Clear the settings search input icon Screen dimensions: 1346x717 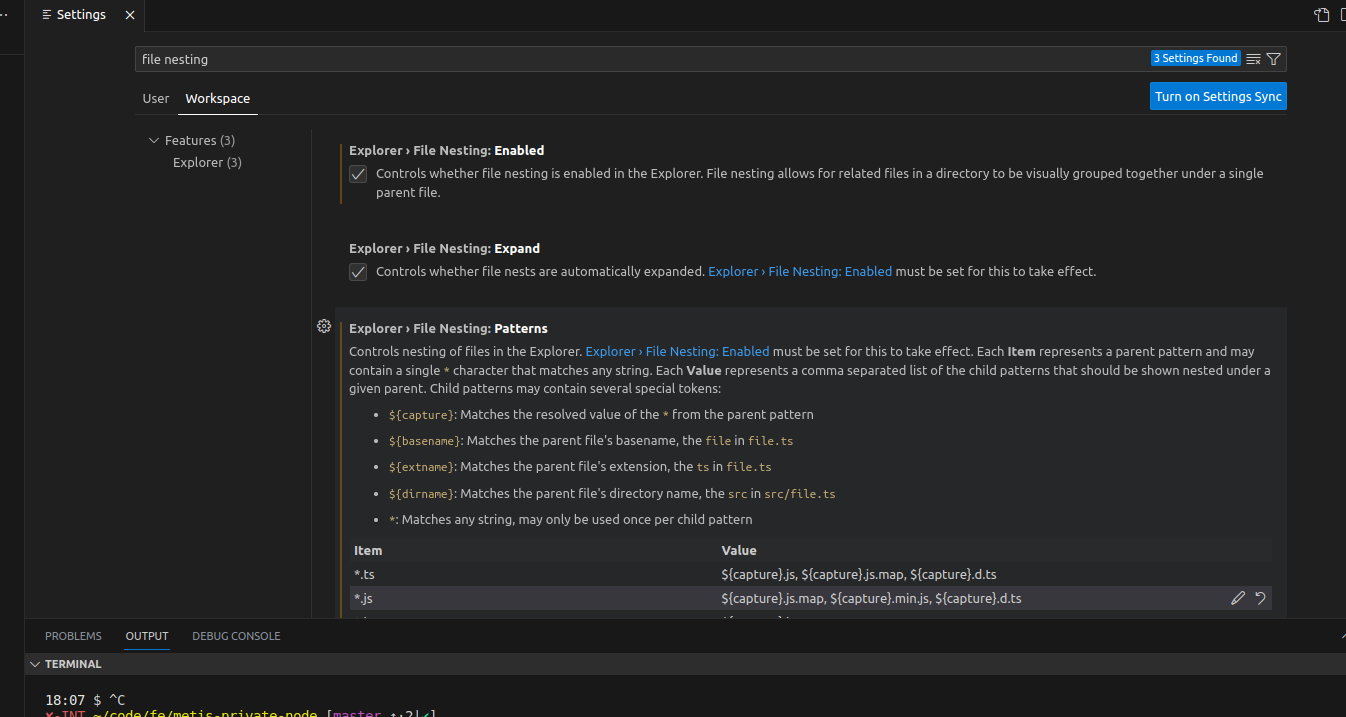[1253, 59]
